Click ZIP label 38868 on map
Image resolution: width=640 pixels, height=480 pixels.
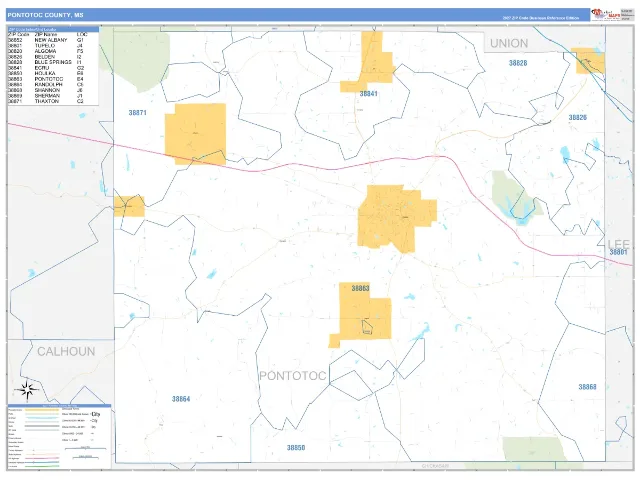tap(587, 387)
